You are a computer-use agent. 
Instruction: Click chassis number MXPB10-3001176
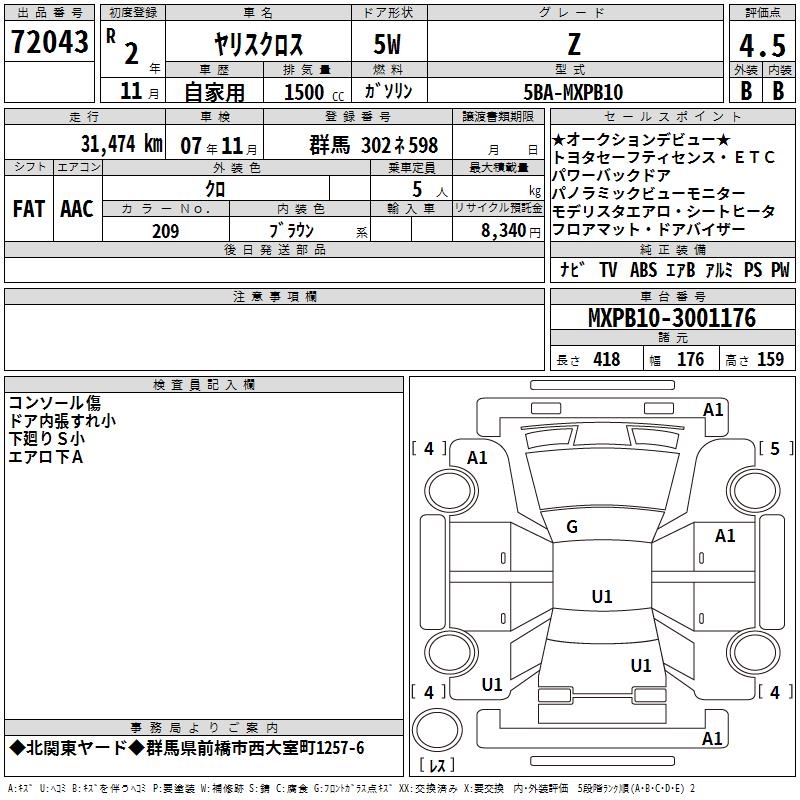pos(672,318)
